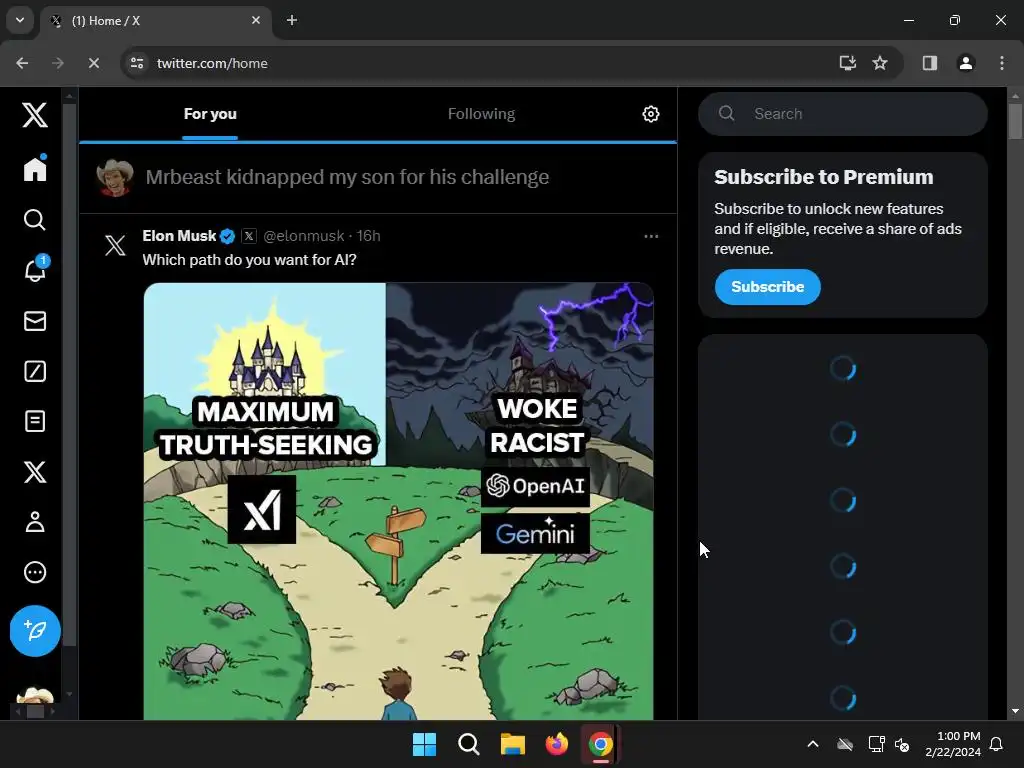
Task: Open Explore using magnifier sidebar icon
Action: [35, 219]
